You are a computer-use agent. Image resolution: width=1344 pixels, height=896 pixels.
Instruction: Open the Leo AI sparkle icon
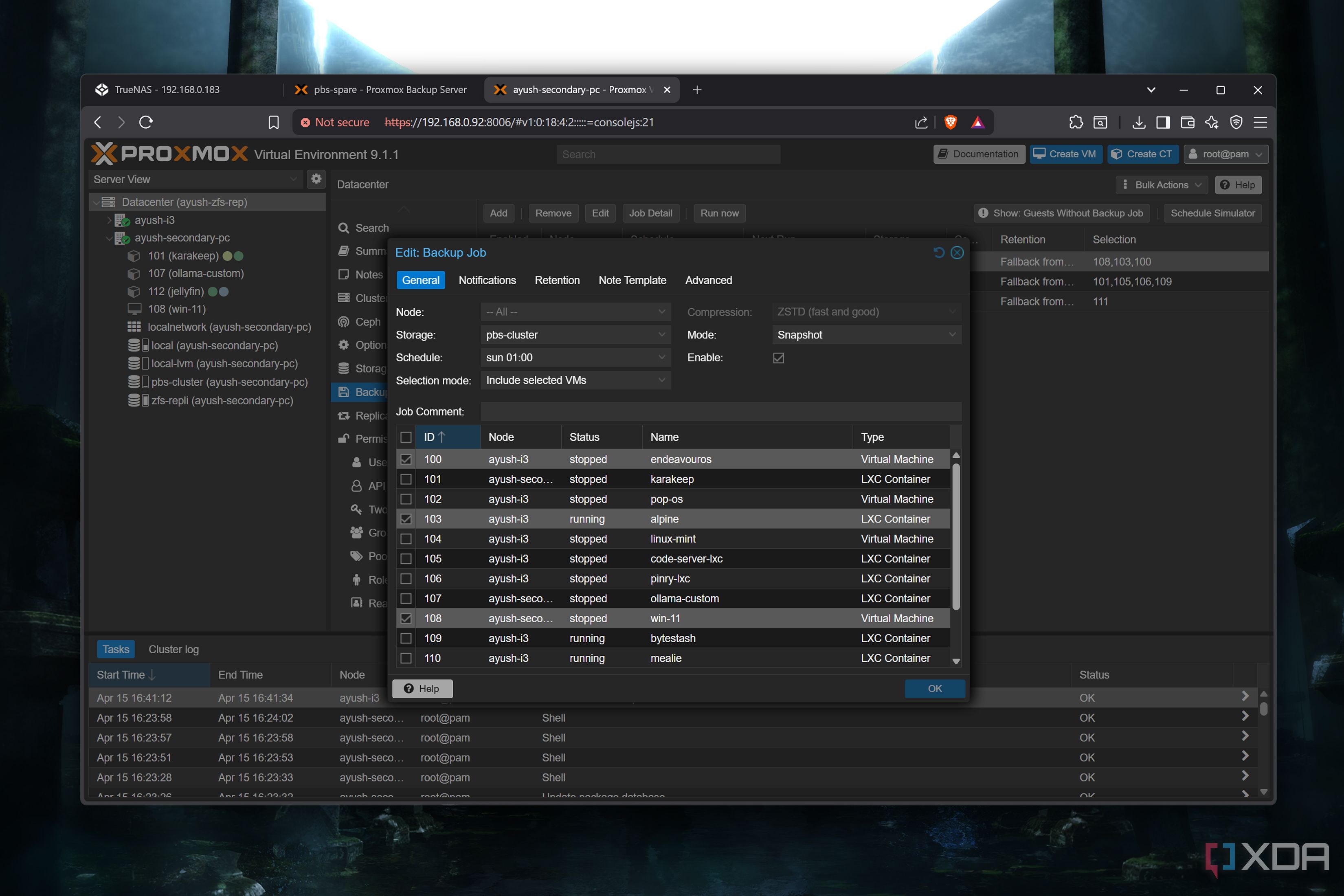coord(1211,122)
